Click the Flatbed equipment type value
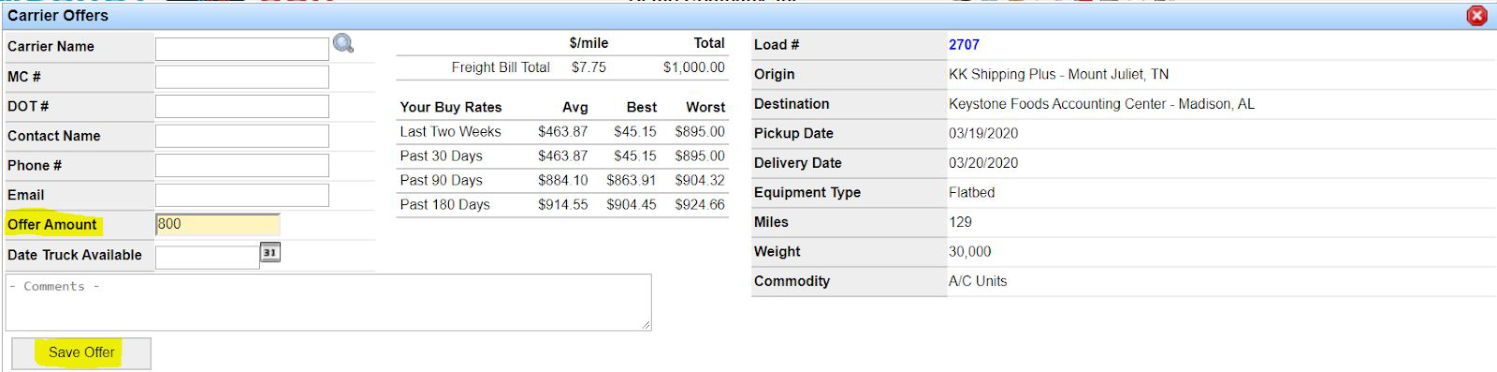Screen dimensions: 1497x372 [971, 193]
